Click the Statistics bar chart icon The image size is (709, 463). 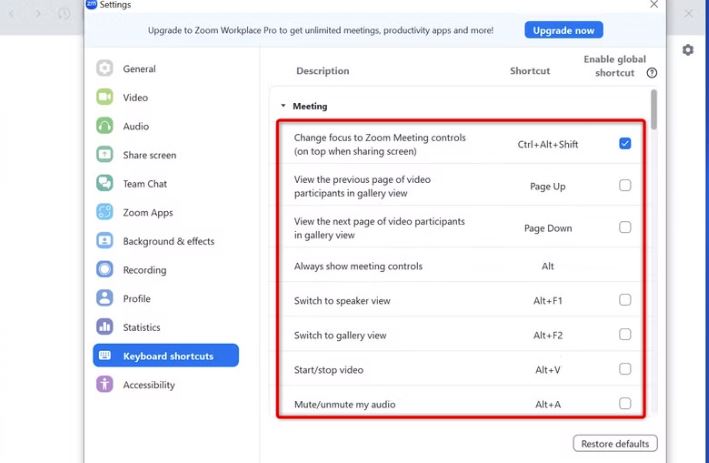point(104,327)
